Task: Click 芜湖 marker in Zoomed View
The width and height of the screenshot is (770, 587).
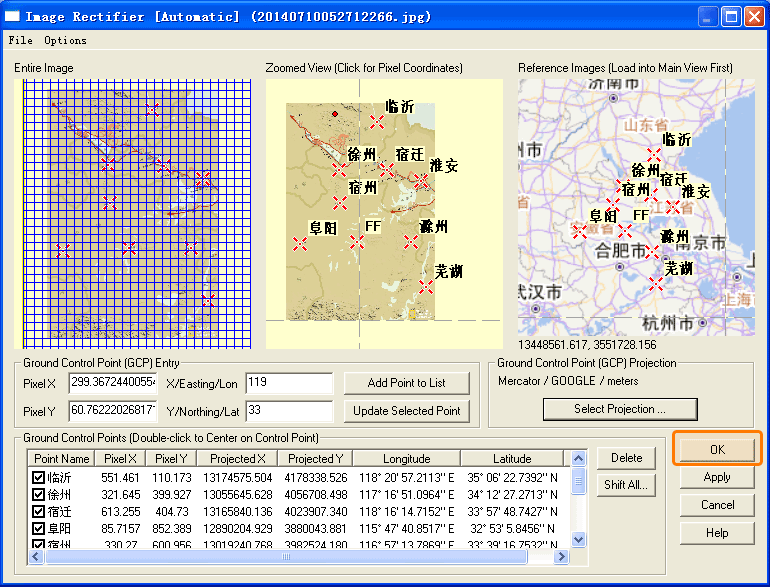Action: 426,287
